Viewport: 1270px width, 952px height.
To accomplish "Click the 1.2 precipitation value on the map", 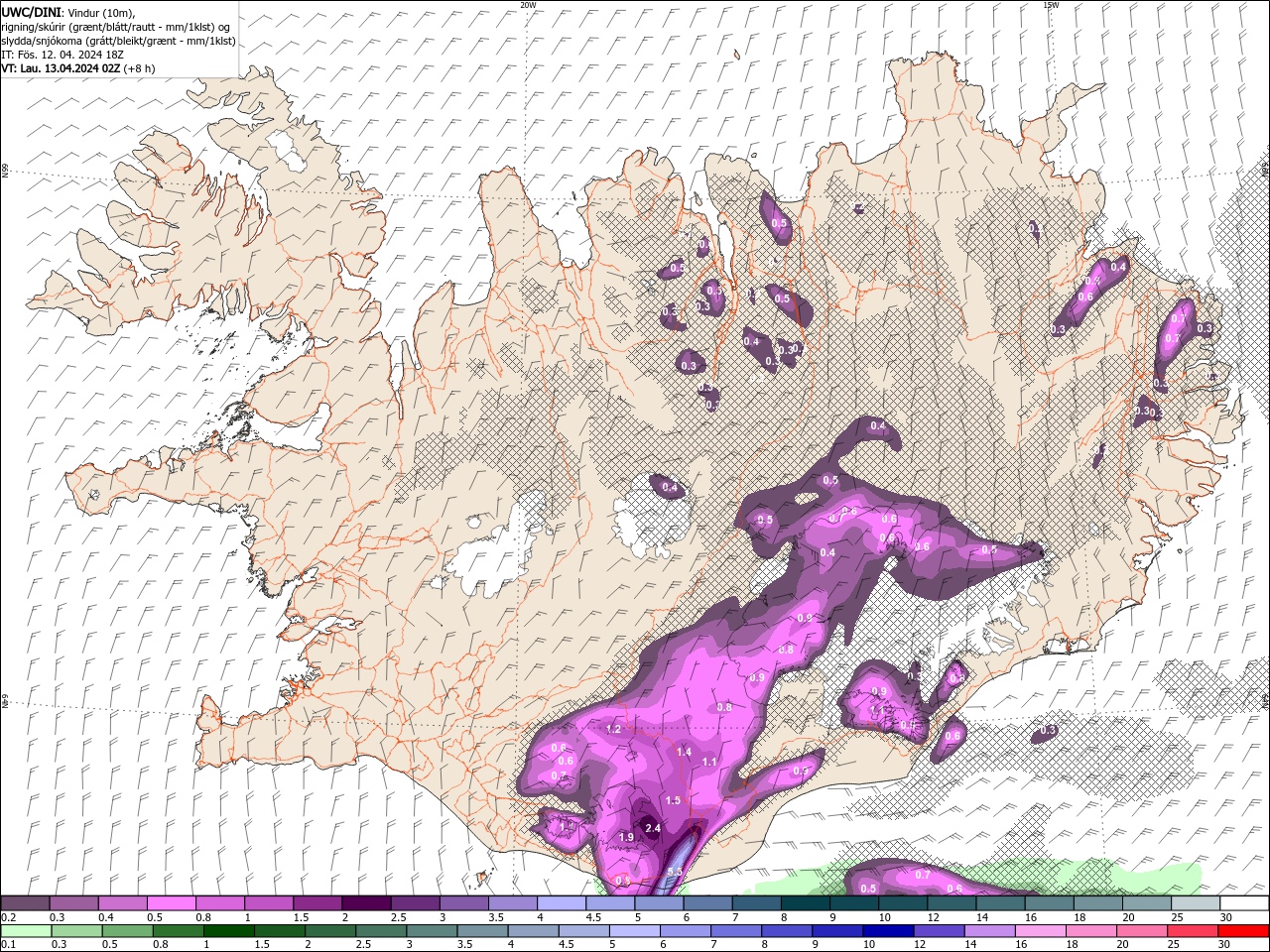I will pos(613,729).
